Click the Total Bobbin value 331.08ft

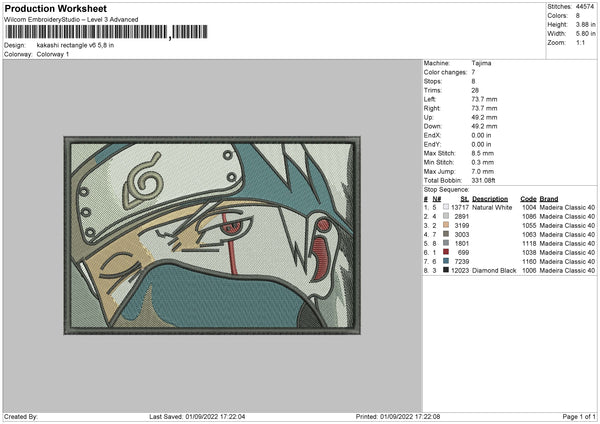coord(484,180)
